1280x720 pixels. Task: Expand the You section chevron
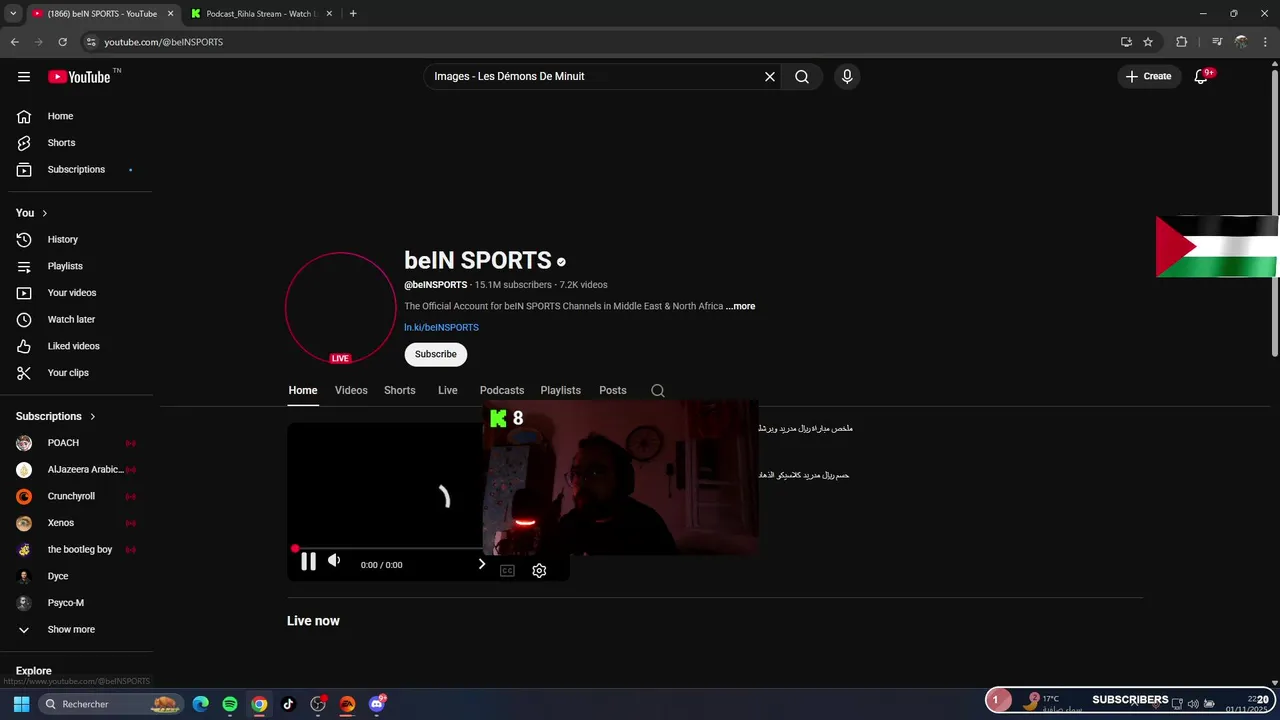pyautogui.click(x=44, y=213)
